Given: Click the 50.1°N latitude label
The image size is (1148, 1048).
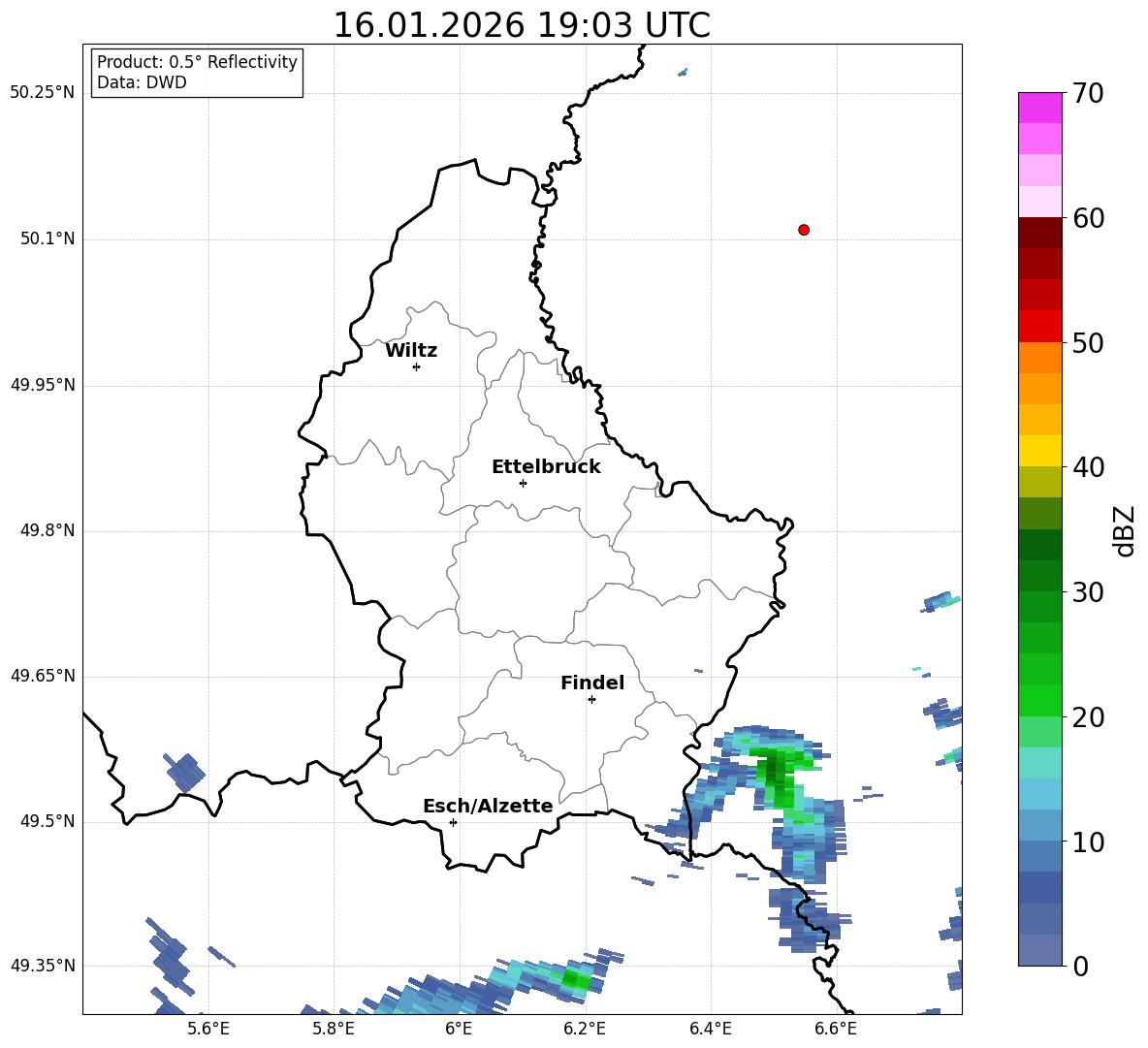Looking at the screenshot, I should [47, 239].
